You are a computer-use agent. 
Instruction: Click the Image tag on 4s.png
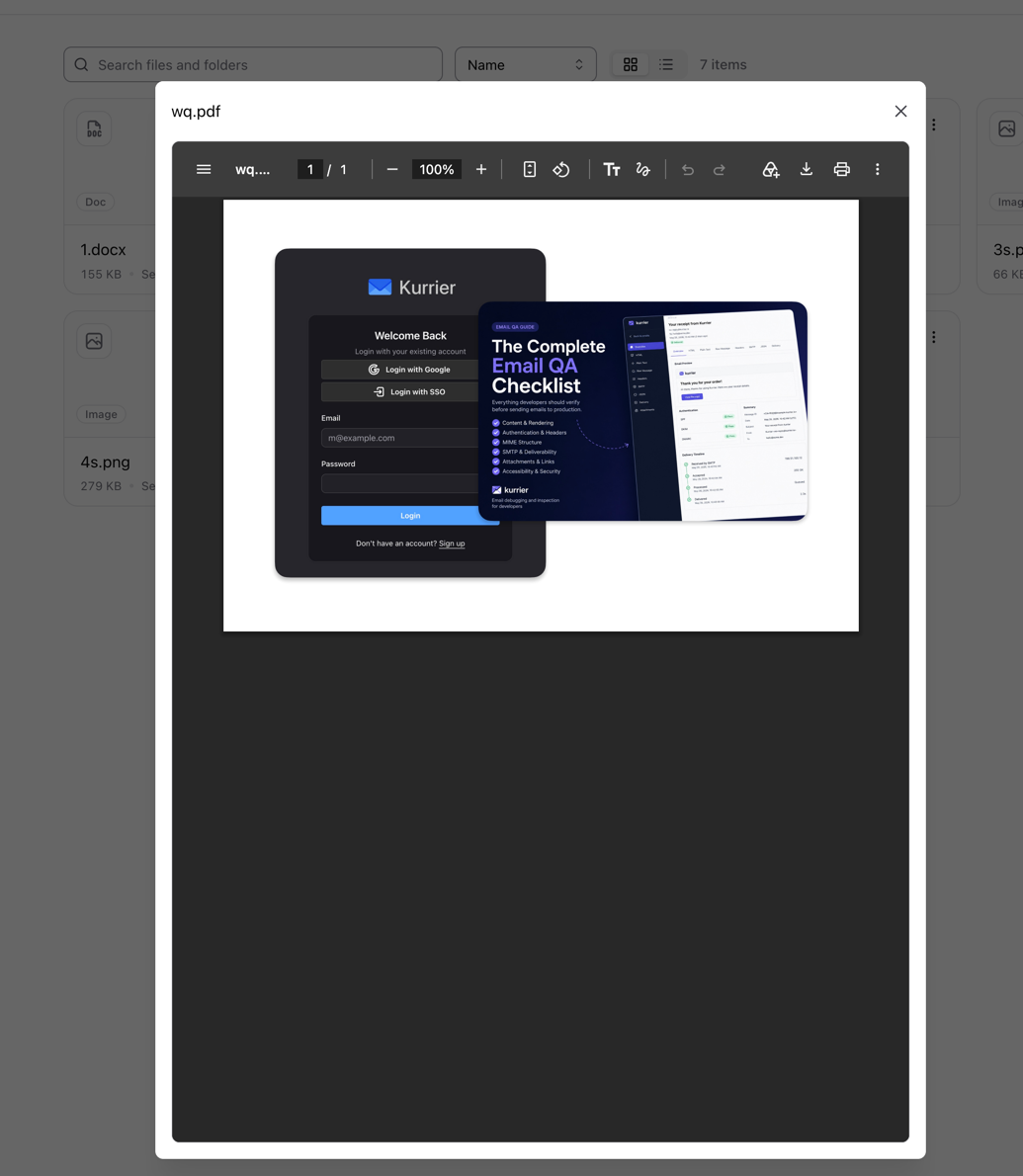(101, 414)
